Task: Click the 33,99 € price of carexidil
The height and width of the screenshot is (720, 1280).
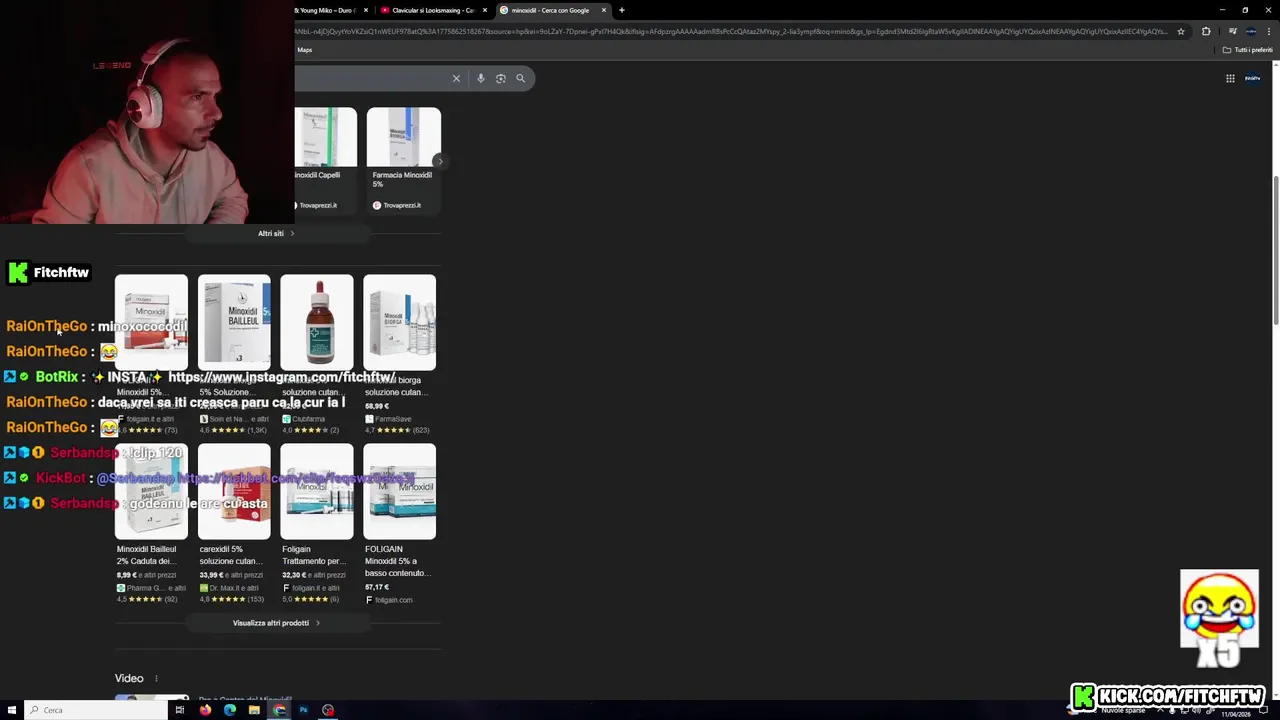Action: tap(211, 575)
